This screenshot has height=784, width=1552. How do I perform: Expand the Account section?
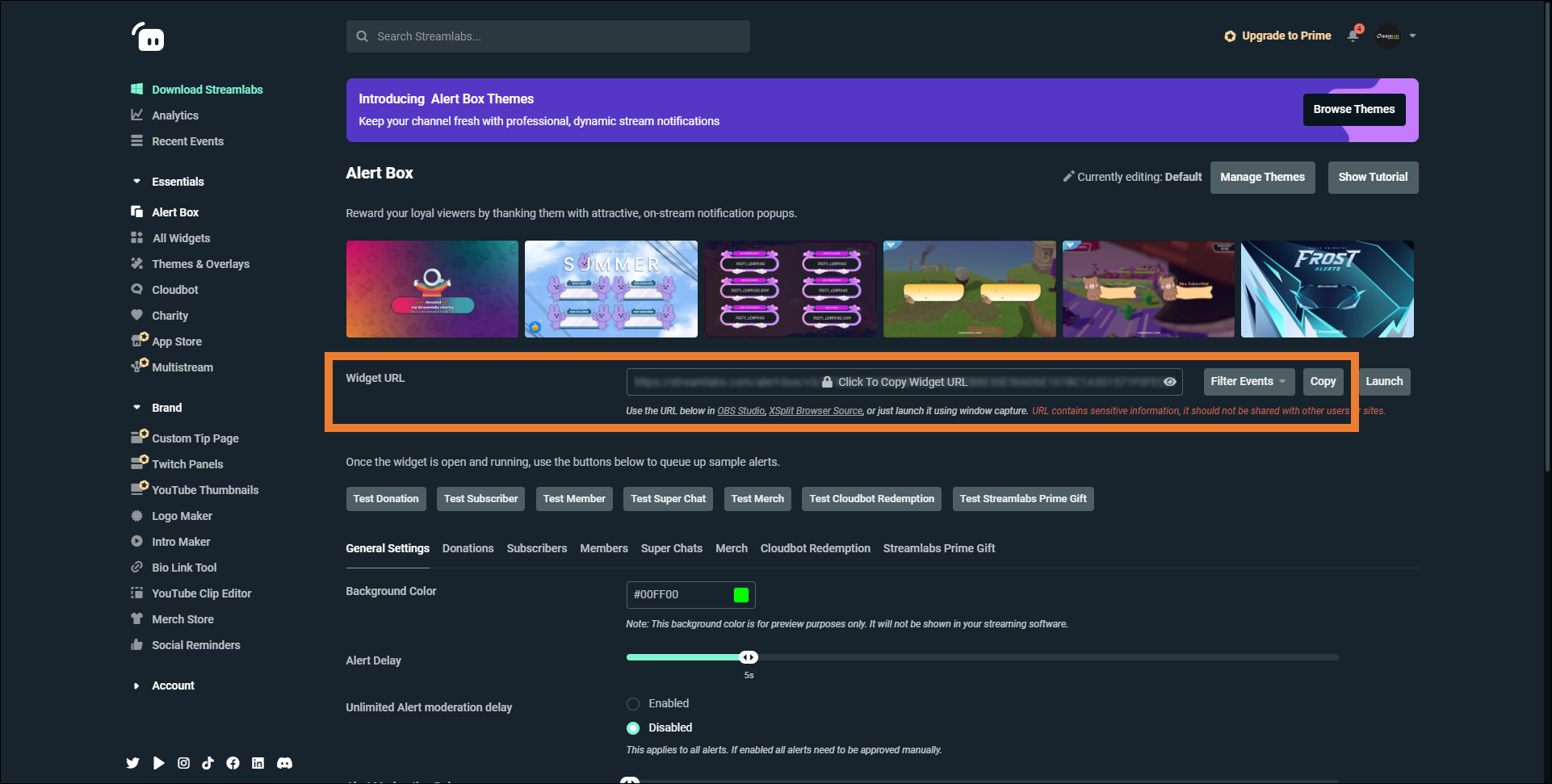[x=136, y=685]
